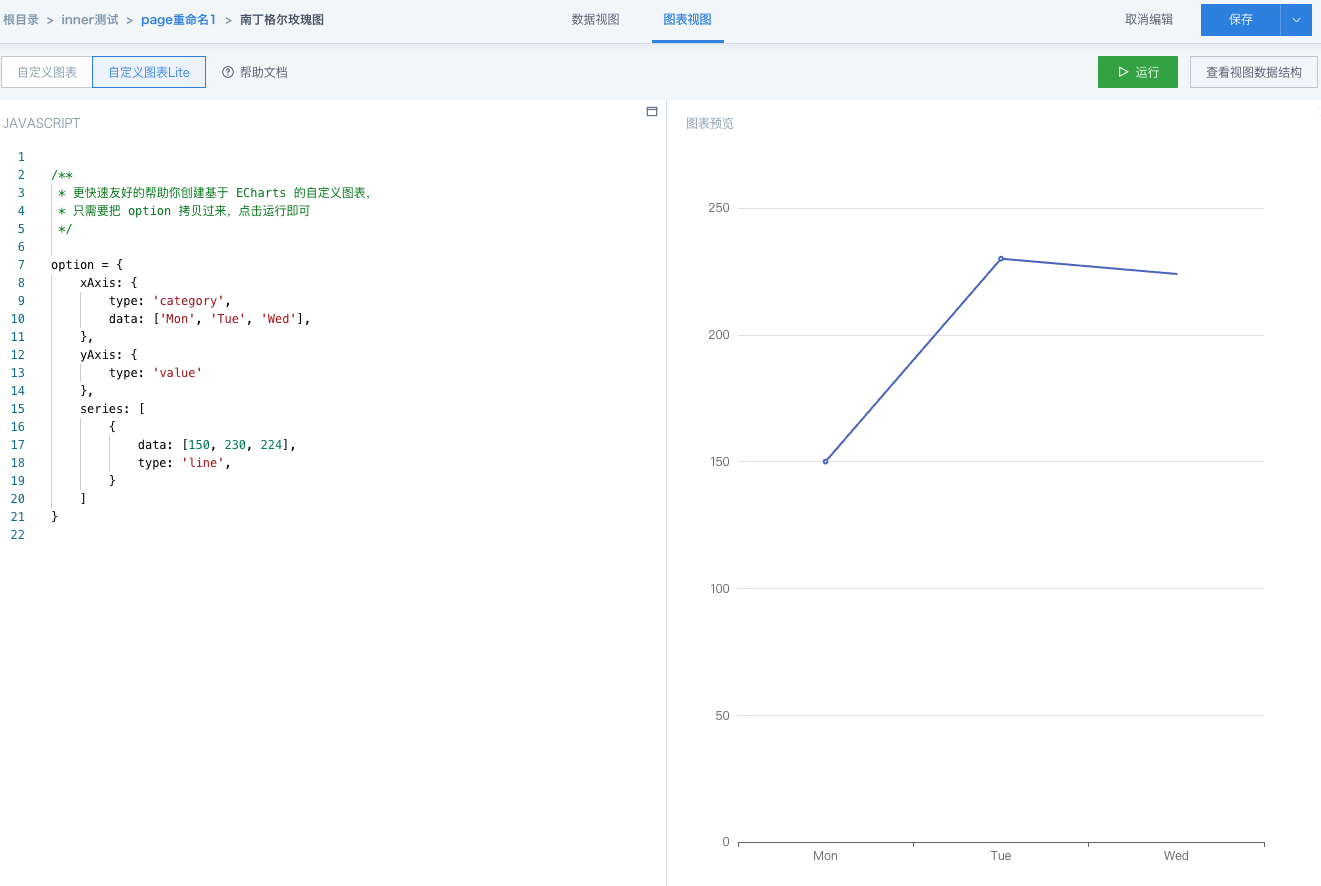This screenshot has width=1321, height=886.
Task: Click the 保存 save button
Action: pyautogui.click(x=1240, y=20)
